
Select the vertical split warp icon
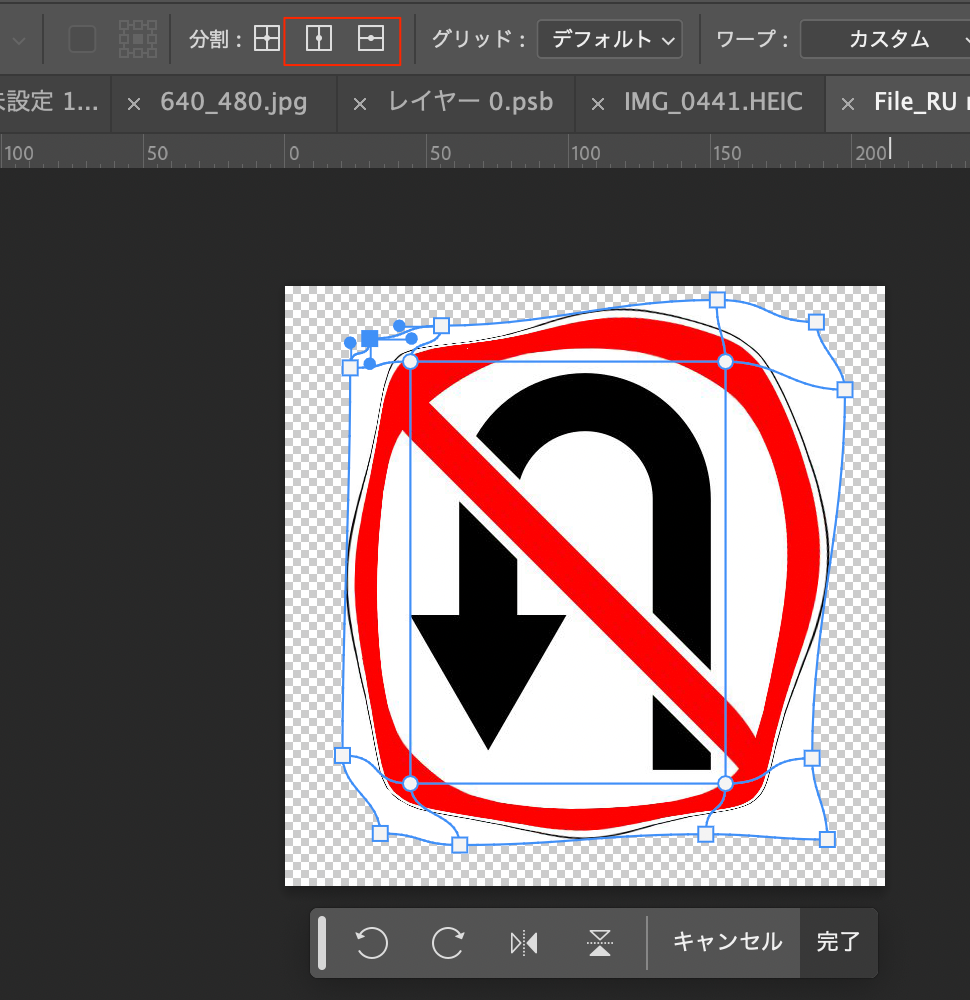[319, 39]
